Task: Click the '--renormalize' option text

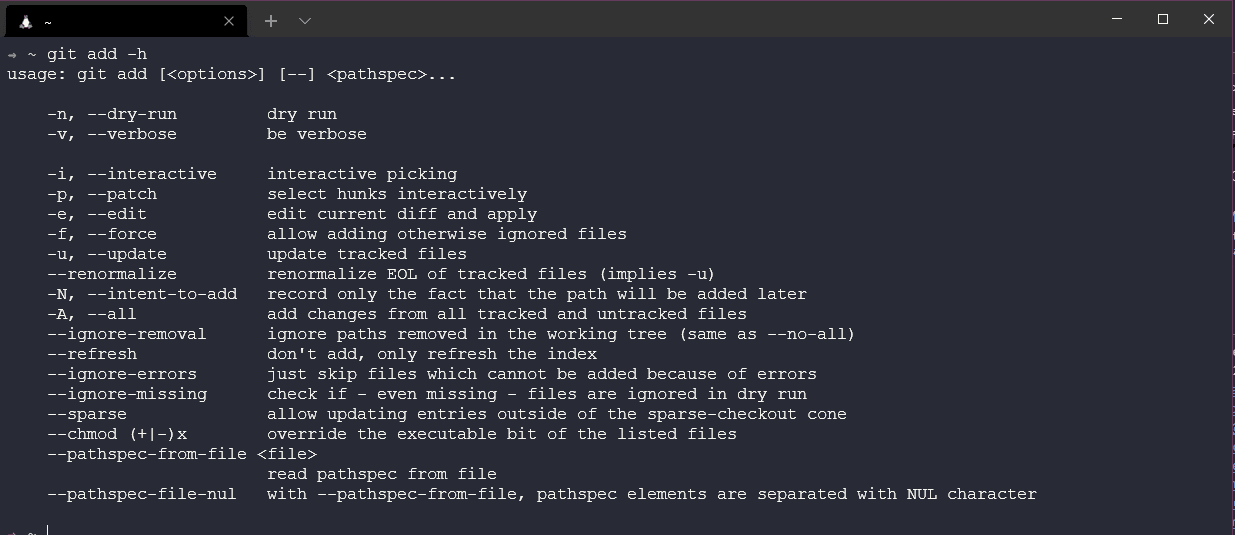Action: (x=112, y=274)
